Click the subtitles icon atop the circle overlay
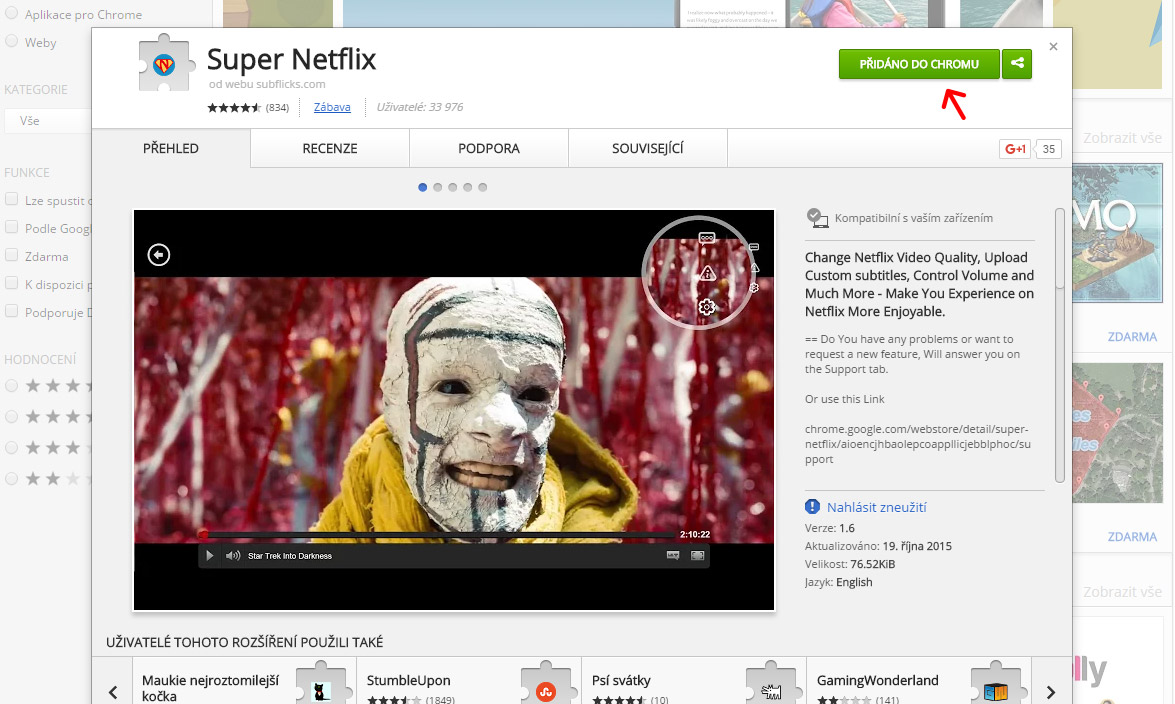 [x=707, y=238]
